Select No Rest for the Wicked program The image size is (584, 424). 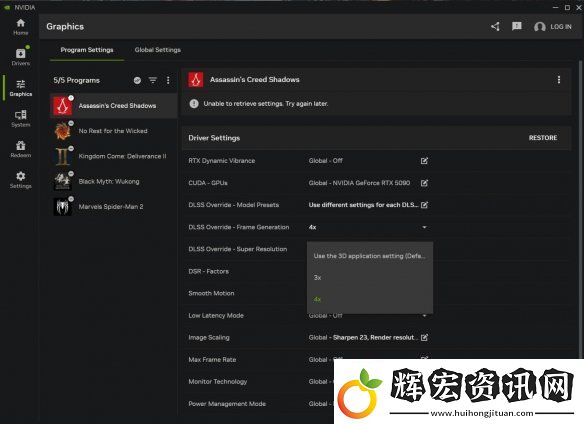pyautogui.click(x=114, y=131)
